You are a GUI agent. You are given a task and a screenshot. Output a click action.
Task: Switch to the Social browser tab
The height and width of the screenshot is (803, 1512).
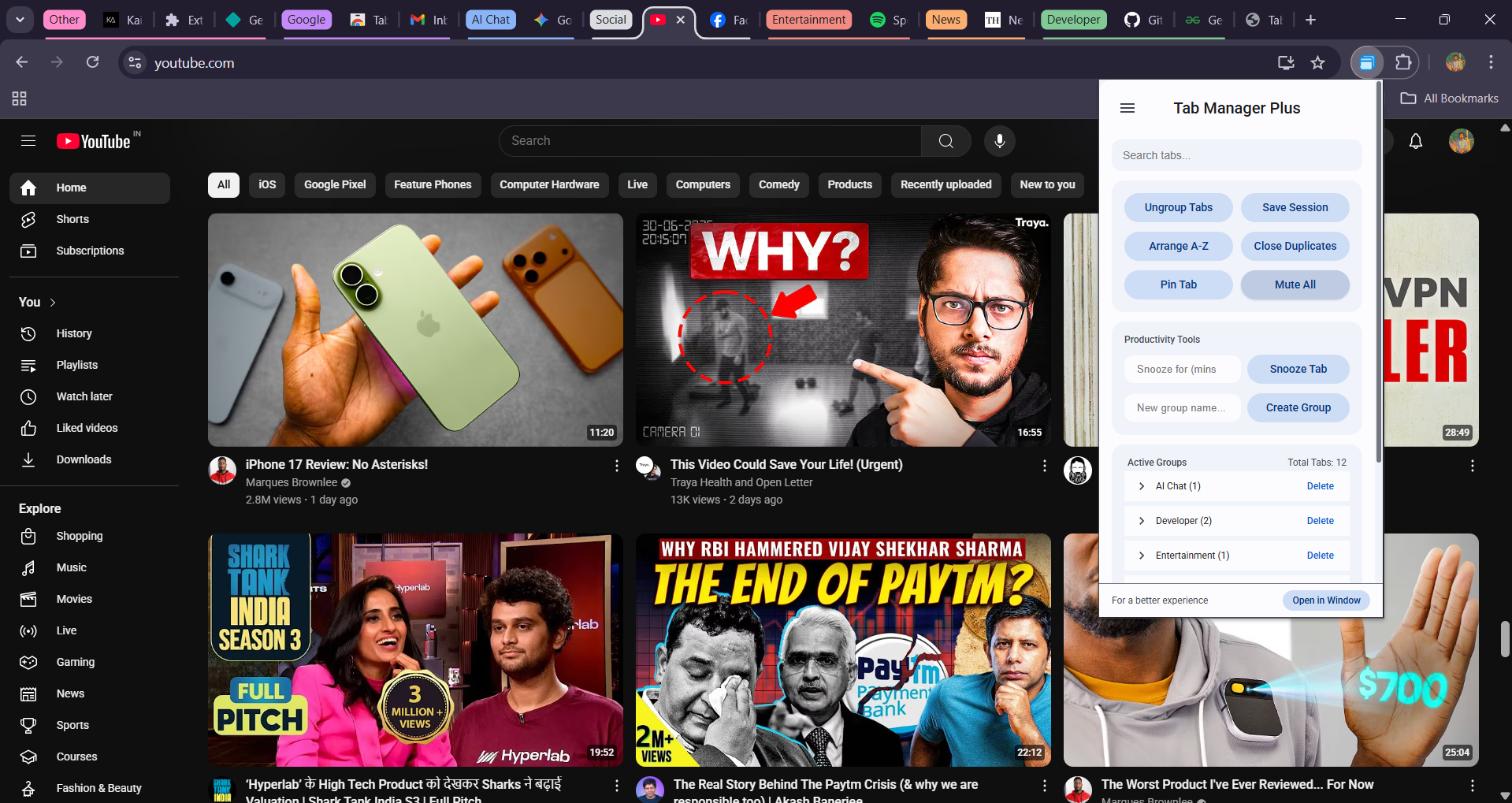pos(611,20)
